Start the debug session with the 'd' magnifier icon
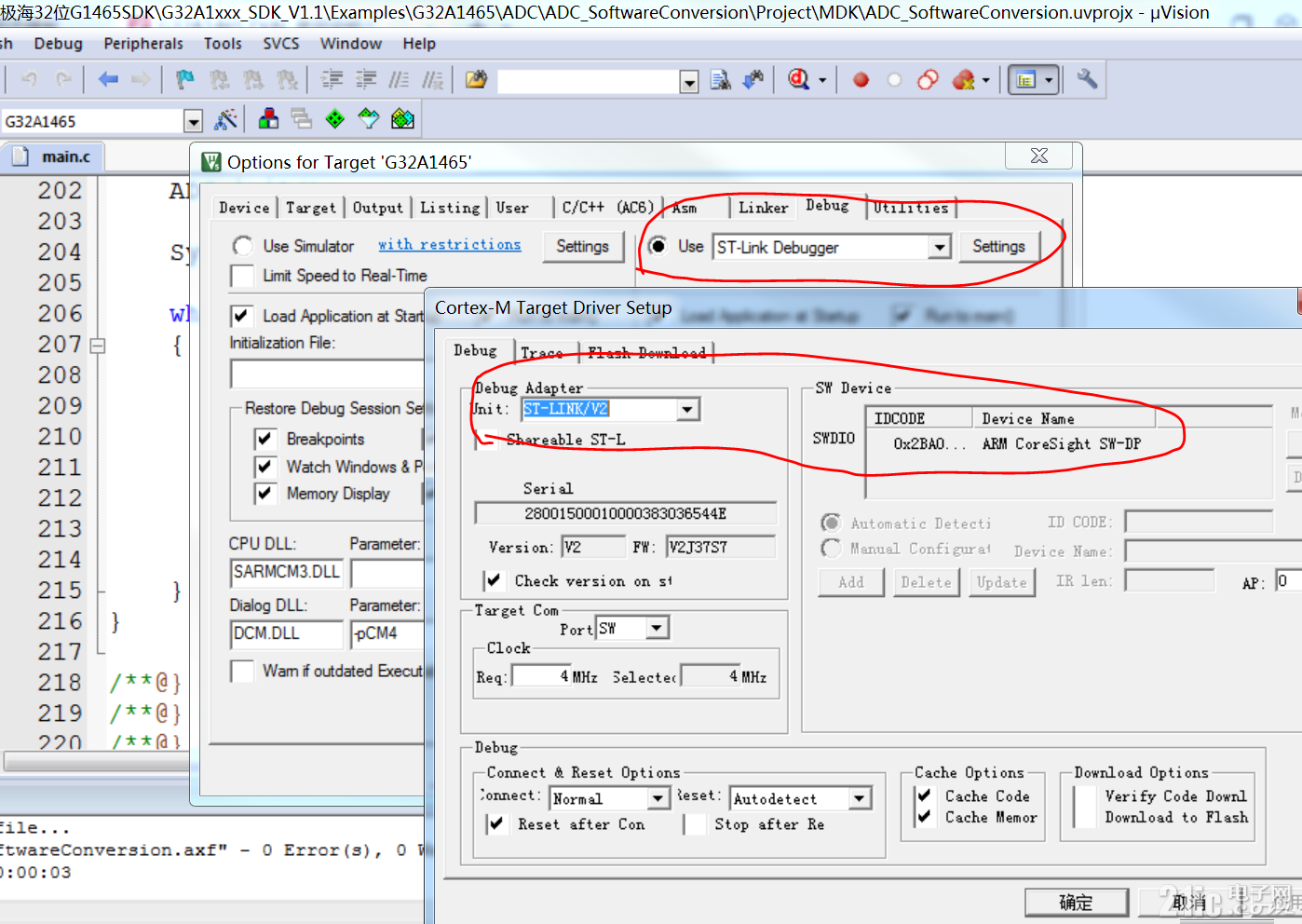 [799, 80]
